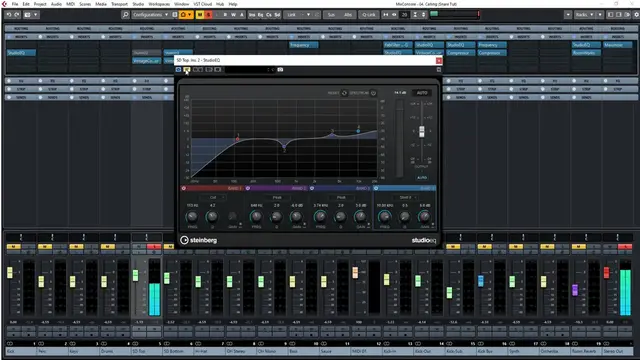Click Band 2 gain knob

point(296,216)
